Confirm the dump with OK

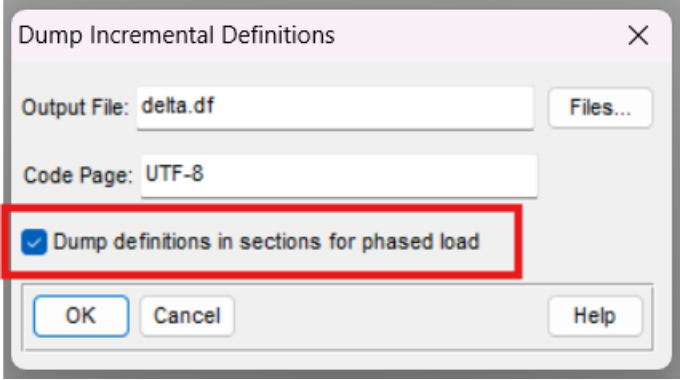coord(81,316)
